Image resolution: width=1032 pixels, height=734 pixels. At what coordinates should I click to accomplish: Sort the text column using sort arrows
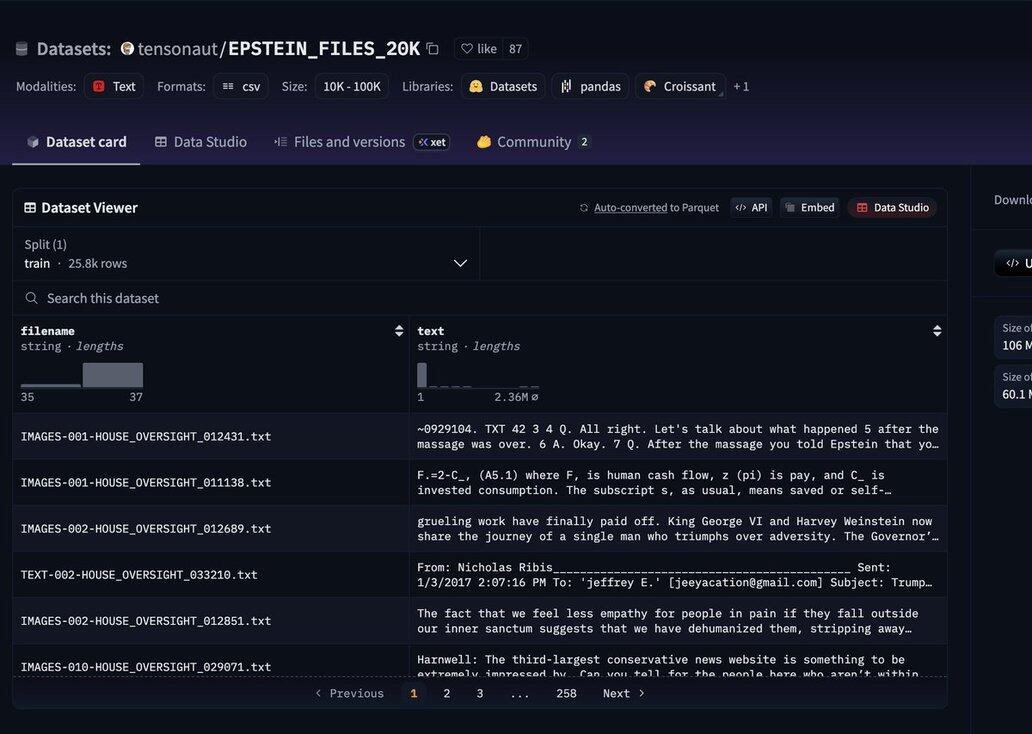pyautogui.click(x=937, y=331)
